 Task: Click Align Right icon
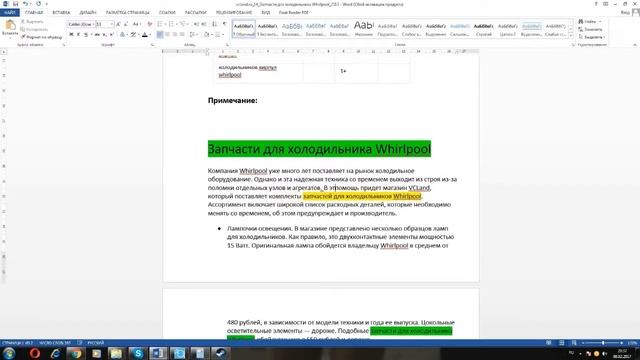coord(175,35)
